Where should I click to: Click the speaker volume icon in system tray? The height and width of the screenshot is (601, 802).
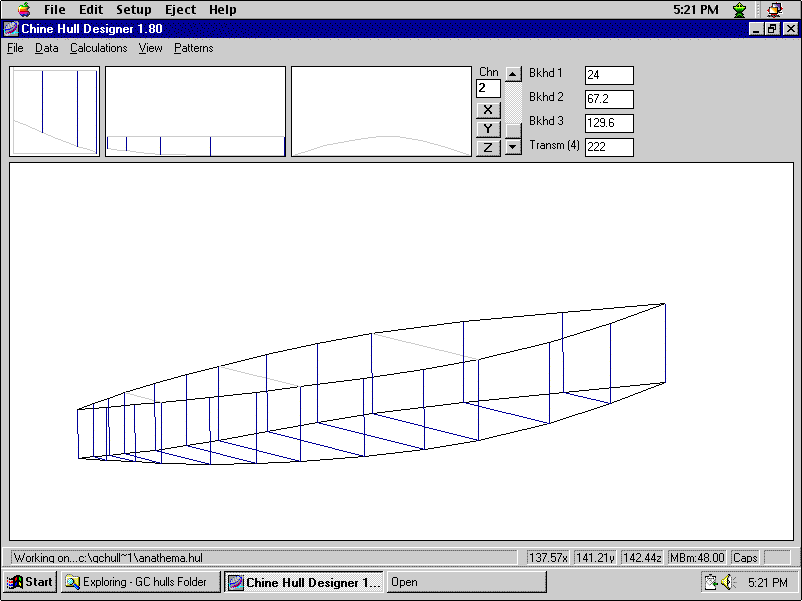(x=727, y=582)
